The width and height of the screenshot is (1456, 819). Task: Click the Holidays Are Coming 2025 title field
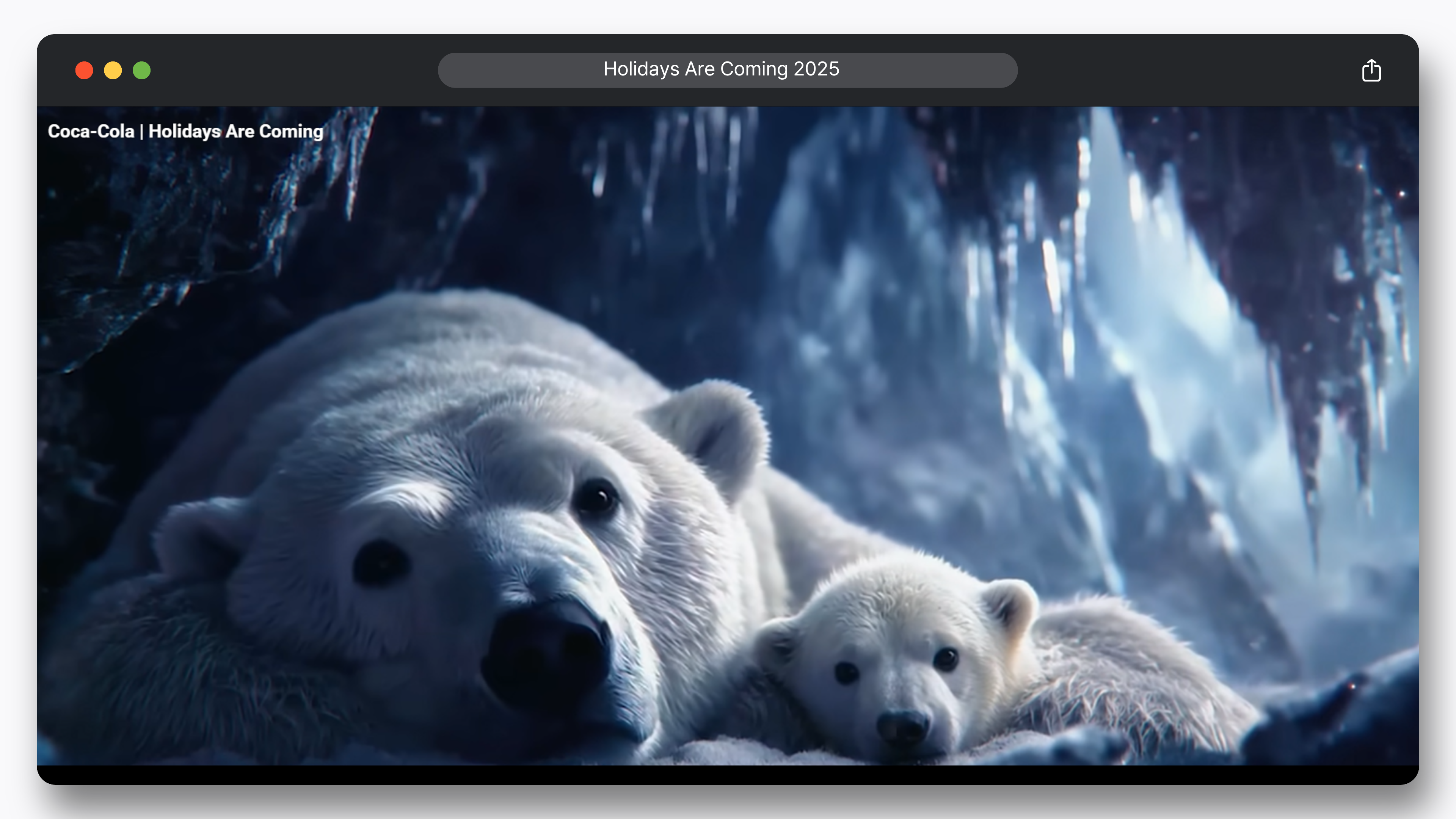coord(728,70)
